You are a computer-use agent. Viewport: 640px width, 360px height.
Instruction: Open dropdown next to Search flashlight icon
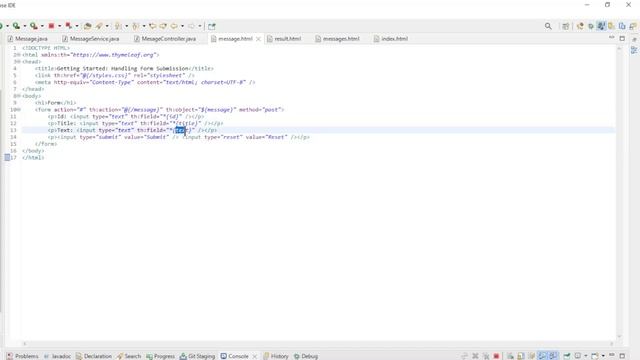[x=107, y=26]
